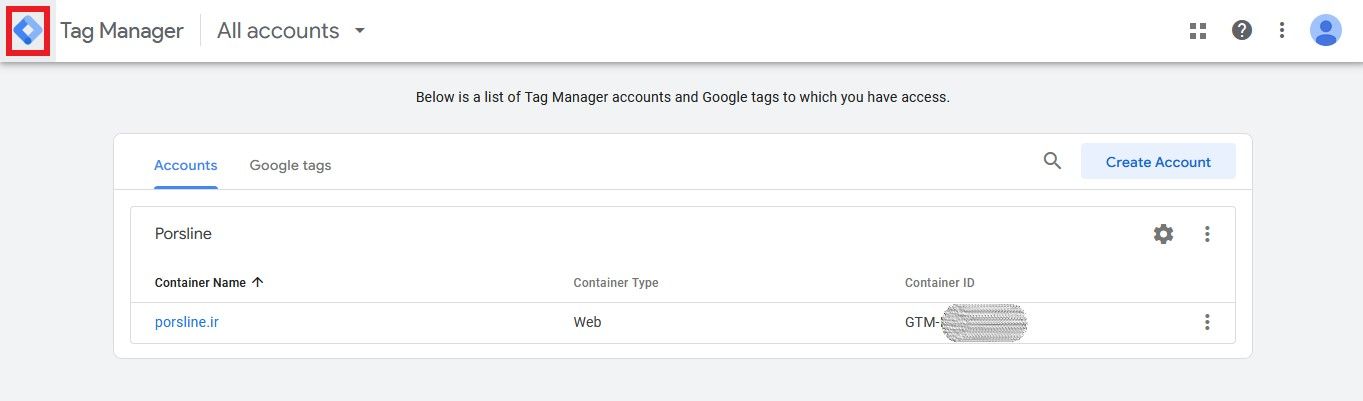1363x401 pixels.
Task: Click the Porsline account name
Action: [x=183, y=234]
